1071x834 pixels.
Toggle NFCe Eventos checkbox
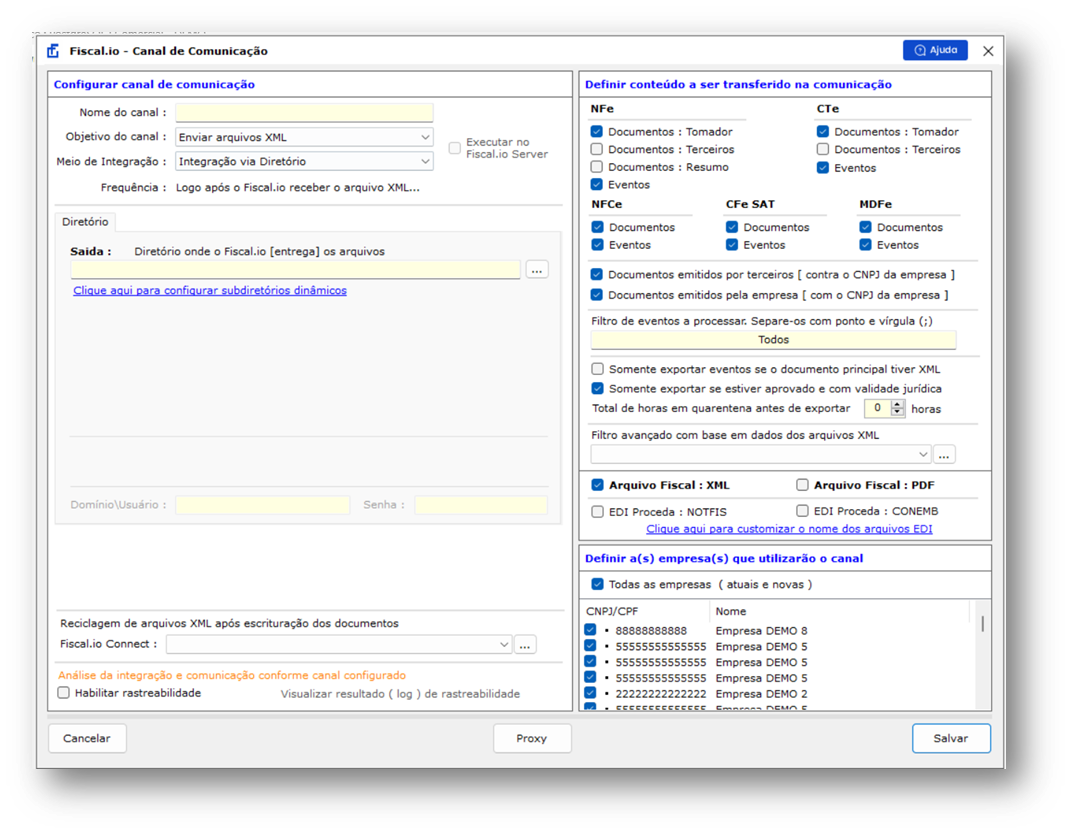point(598,245)
